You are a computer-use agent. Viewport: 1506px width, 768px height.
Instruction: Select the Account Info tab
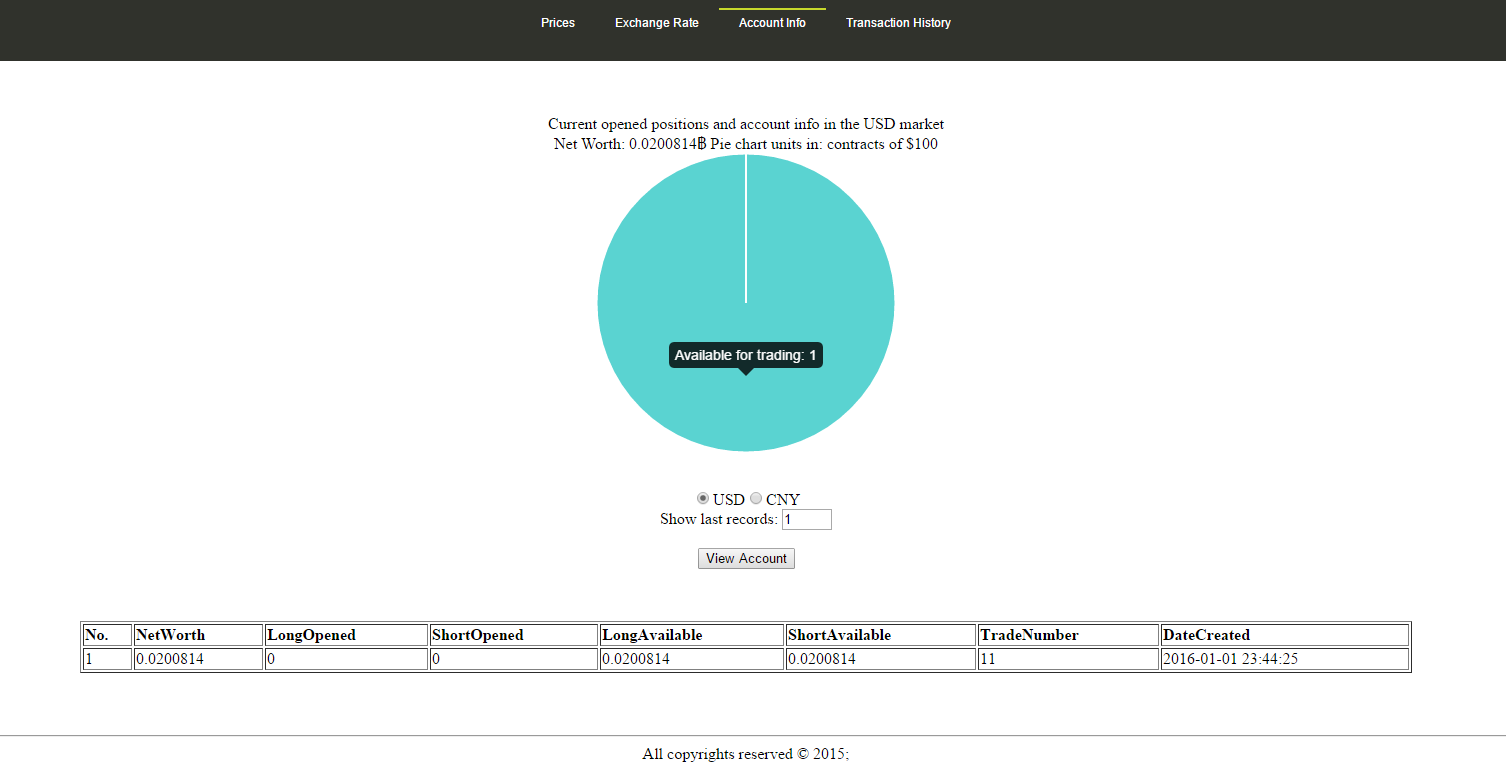pos(772,23)
